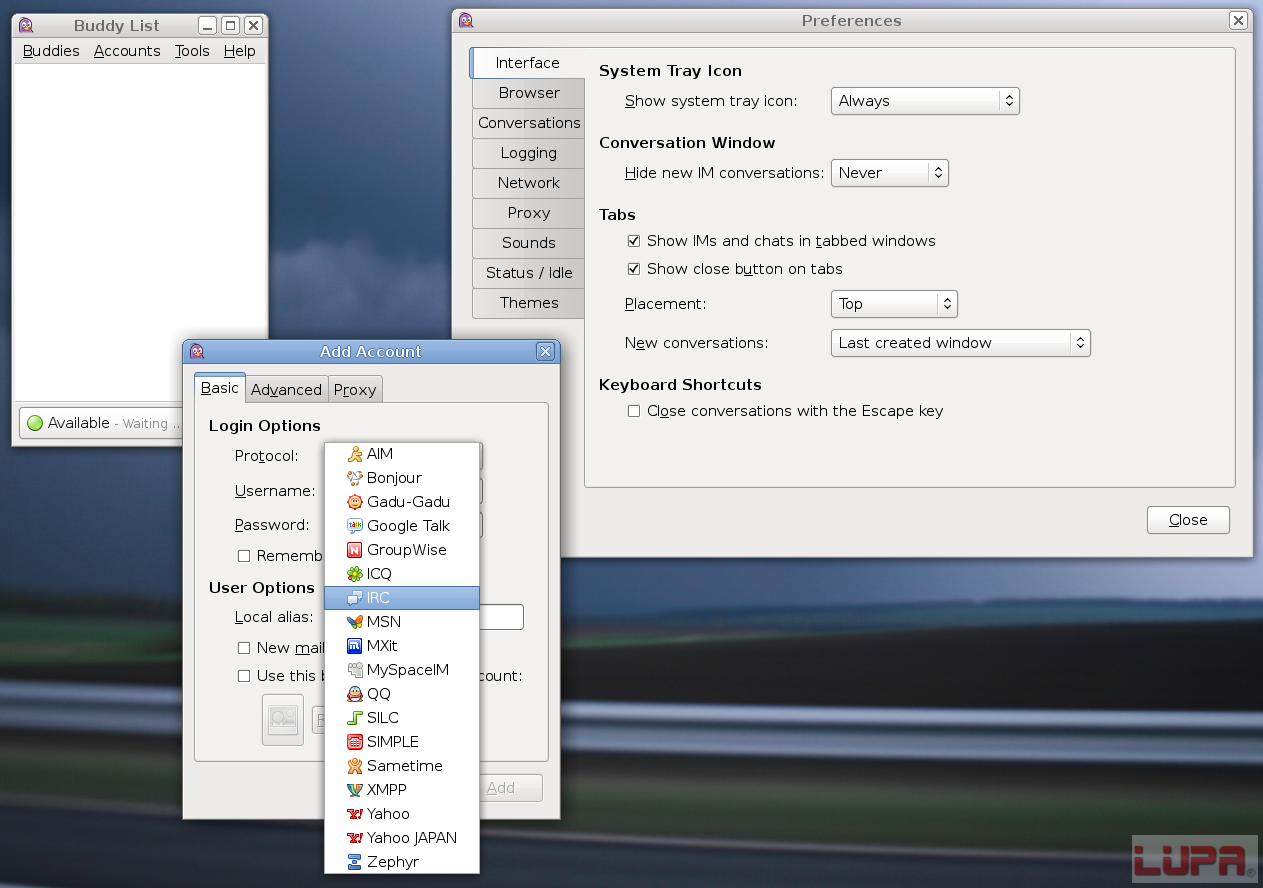Open the Themes preferences tab
Viewport: 1263px width, 888px height.
tap(529, 303)
